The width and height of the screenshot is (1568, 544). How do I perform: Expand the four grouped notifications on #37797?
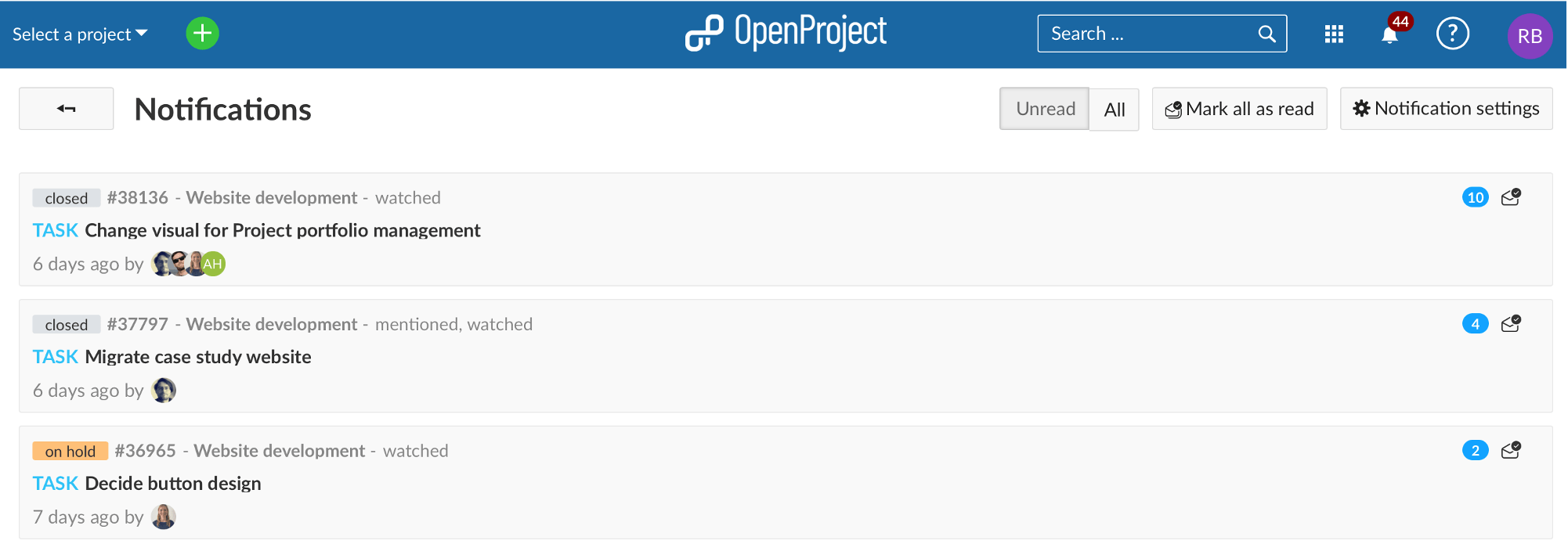(x=1475, y=323)
